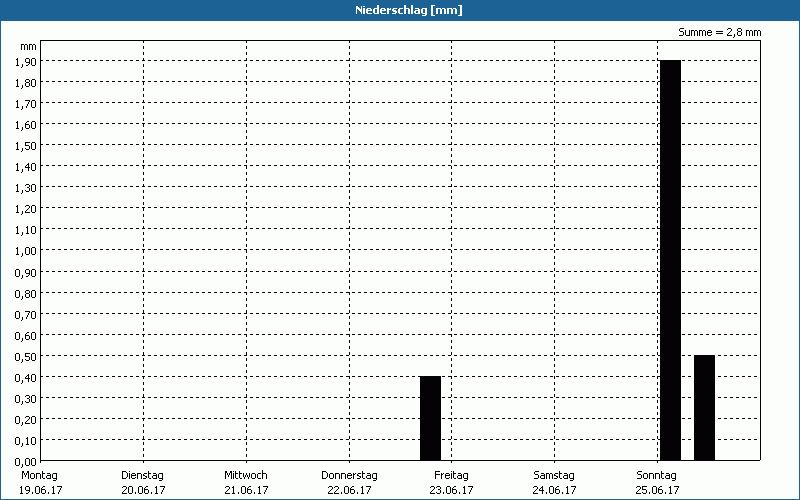Click the 1,90 y-axis value

[x=26, y=61]
